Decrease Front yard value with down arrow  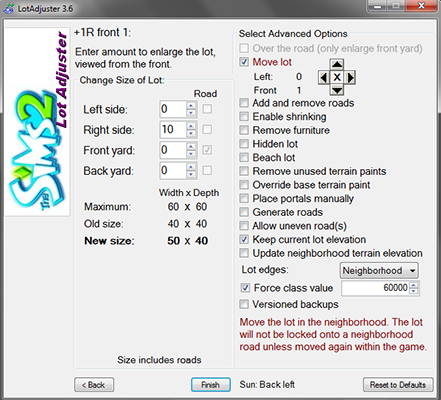[x=191, y=154]
